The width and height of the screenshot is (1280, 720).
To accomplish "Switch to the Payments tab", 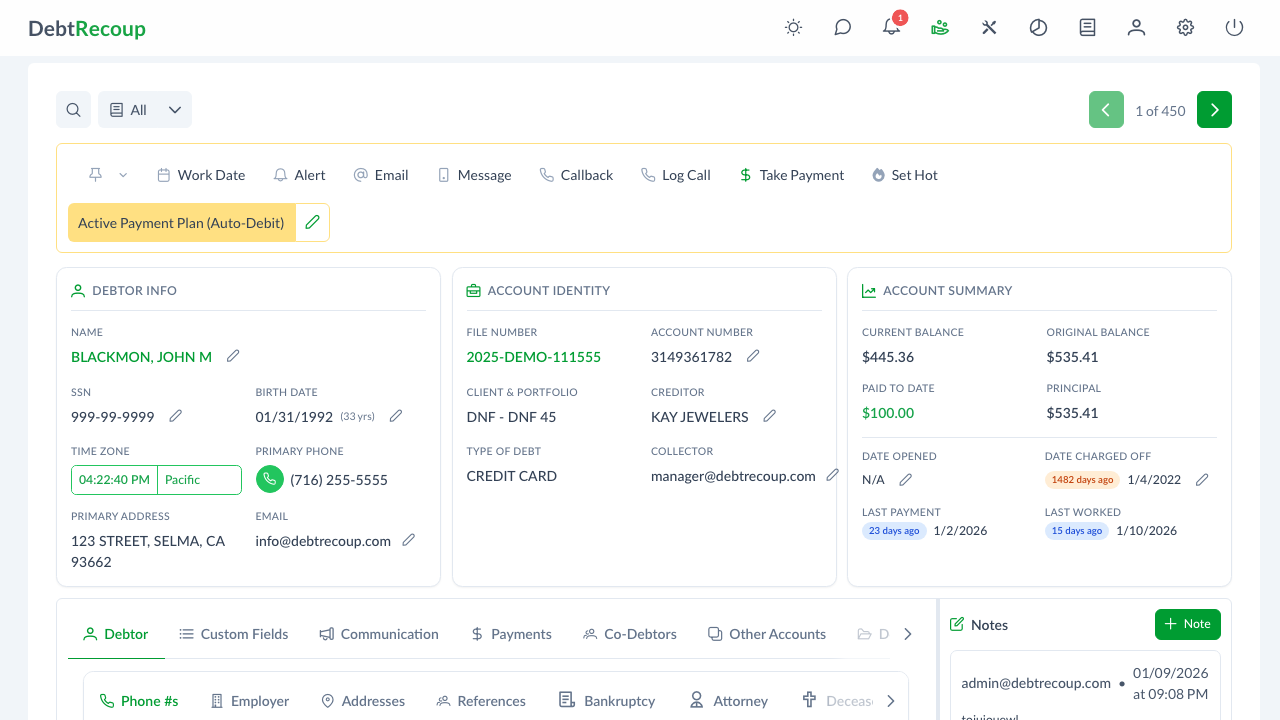I will [x=511, y=633].
